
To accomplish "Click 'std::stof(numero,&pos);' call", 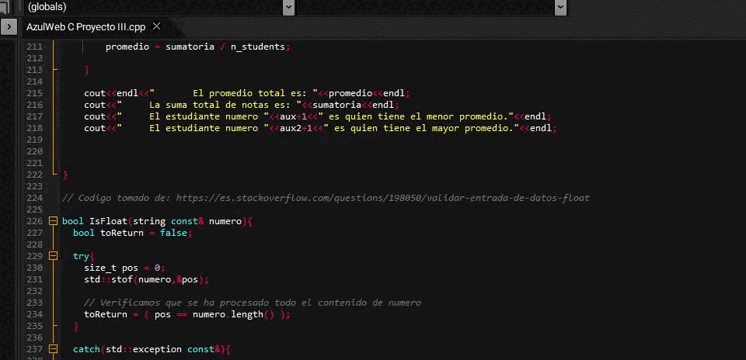I will 146,280.
